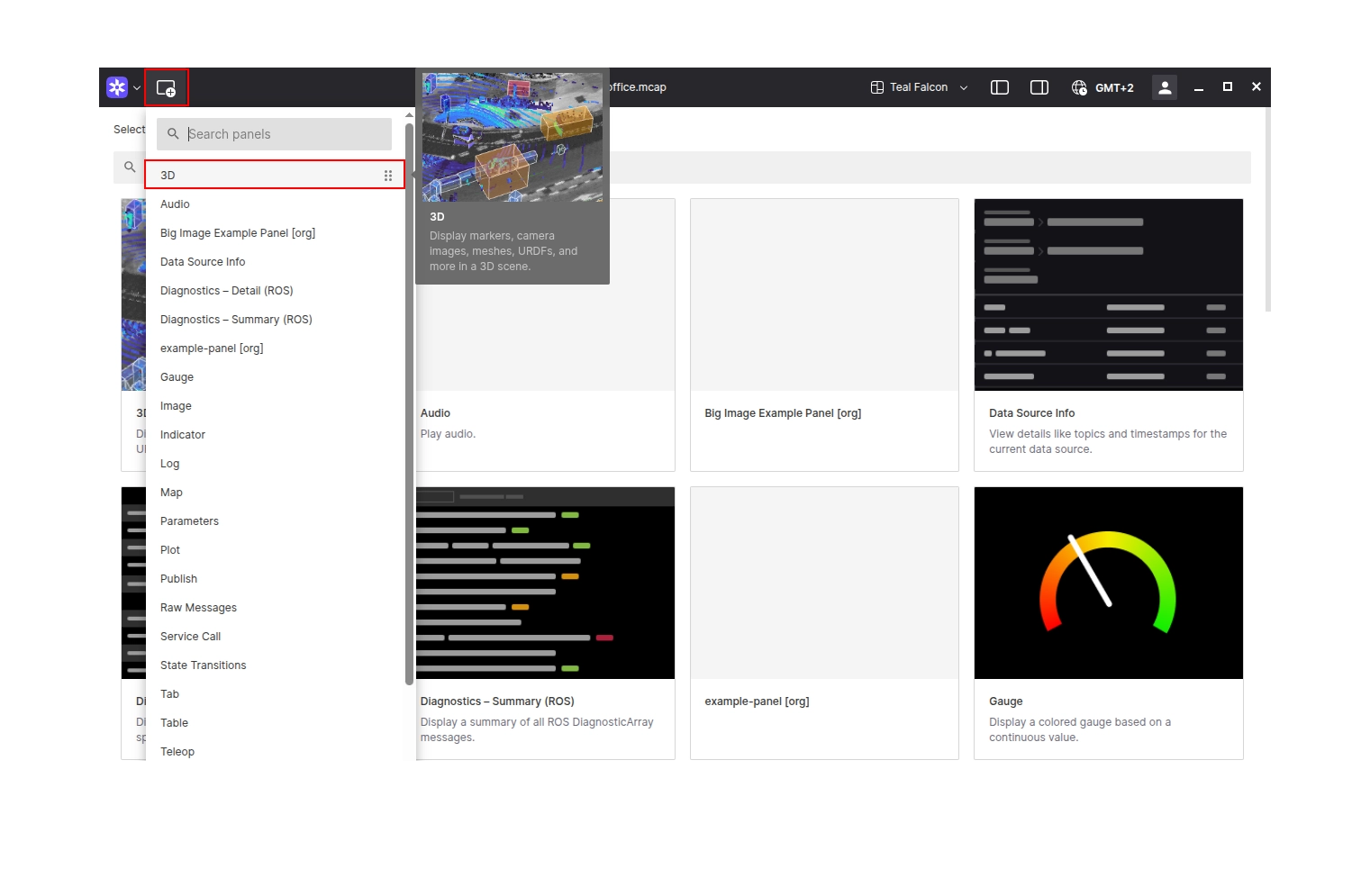Viewport: 1370px width, 896px height.
Task: Click the layout icon beside Teal Falcon
Action: point(876,87)
